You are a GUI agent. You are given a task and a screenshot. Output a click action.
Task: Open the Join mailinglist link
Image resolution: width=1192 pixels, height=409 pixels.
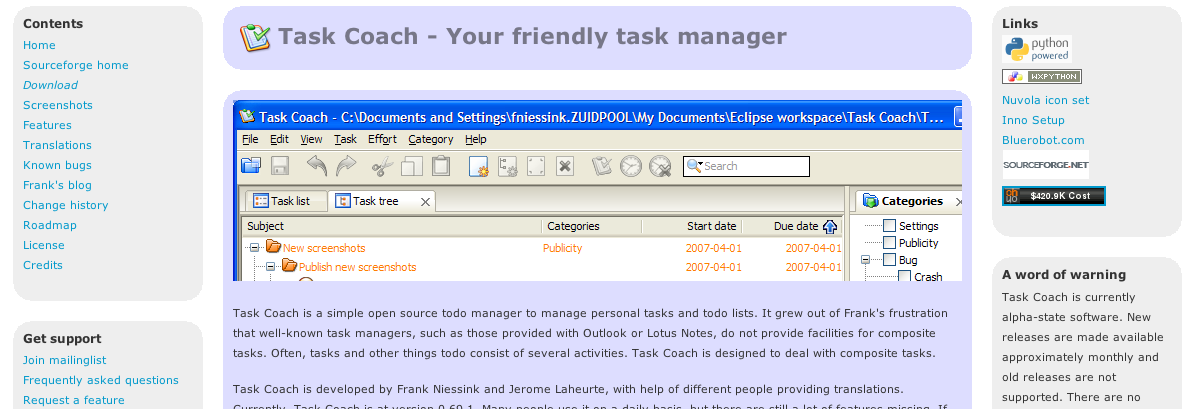pyautogui.click(x=65, y=360)
